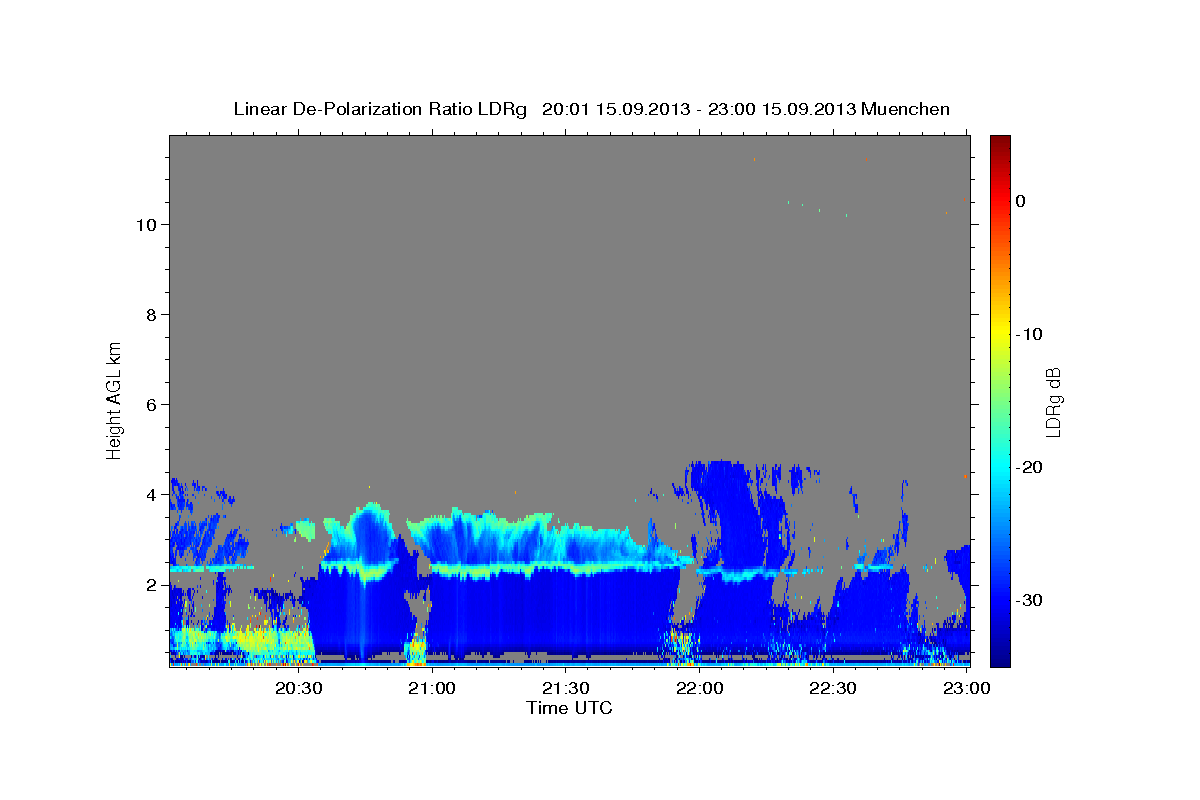Click the colorbar value -20
1200x800 pixels.
pyautogui.click(x=1030, y=467)
